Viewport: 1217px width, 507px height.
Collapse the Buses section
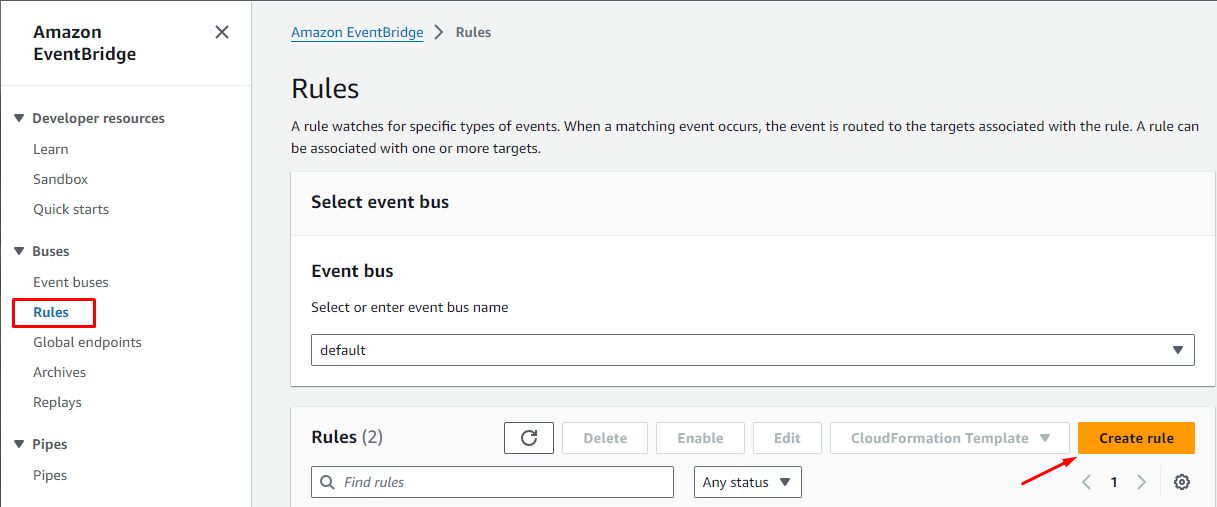tap(19, 251)
